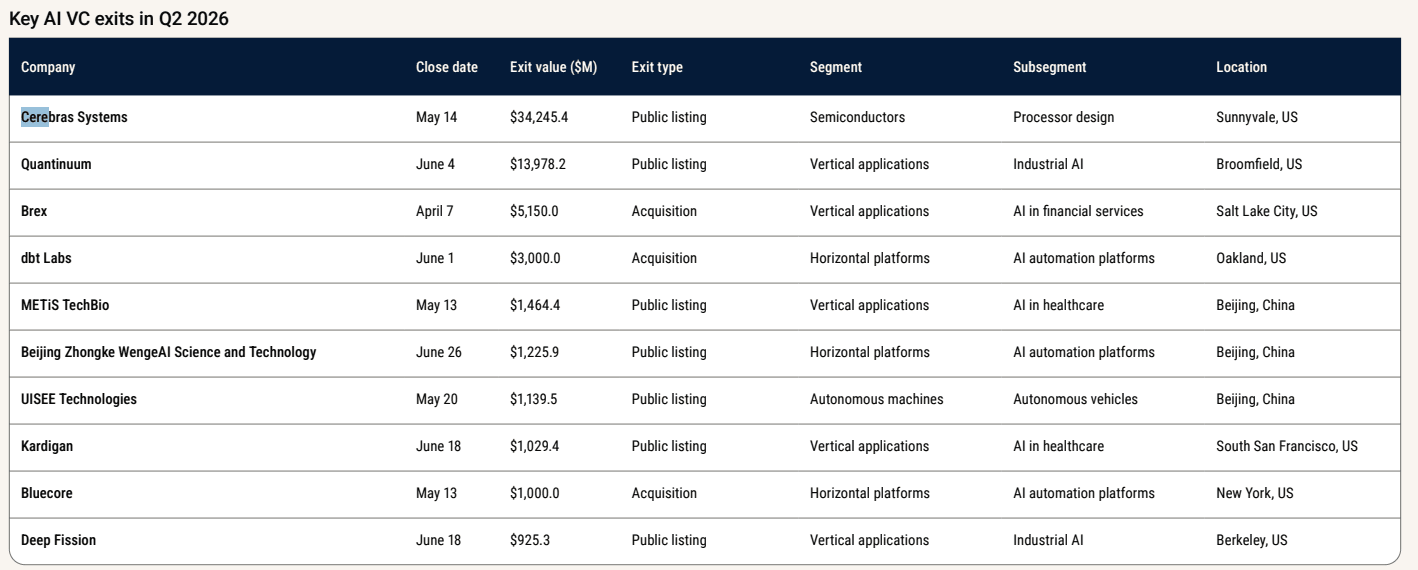Click the $1,225.9 exit value
The height and width of the screenshot is (570, 1418).
(534, 352)
